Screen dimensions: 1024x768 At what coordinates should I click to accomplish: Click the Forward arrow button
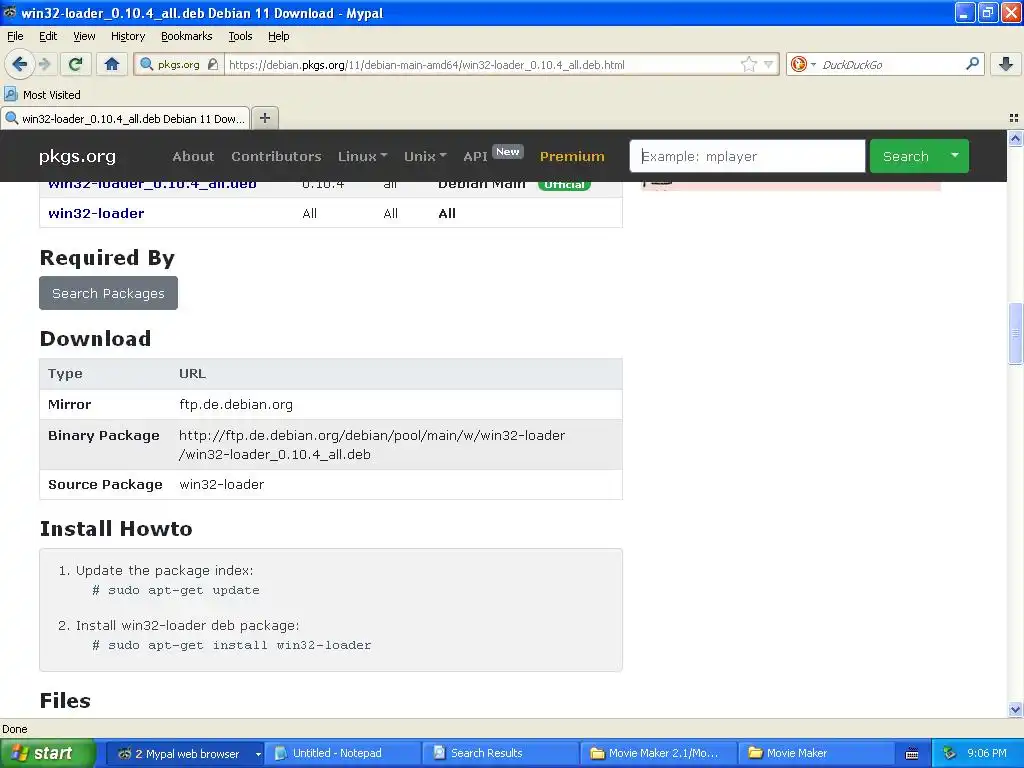[x=44, y=64]
